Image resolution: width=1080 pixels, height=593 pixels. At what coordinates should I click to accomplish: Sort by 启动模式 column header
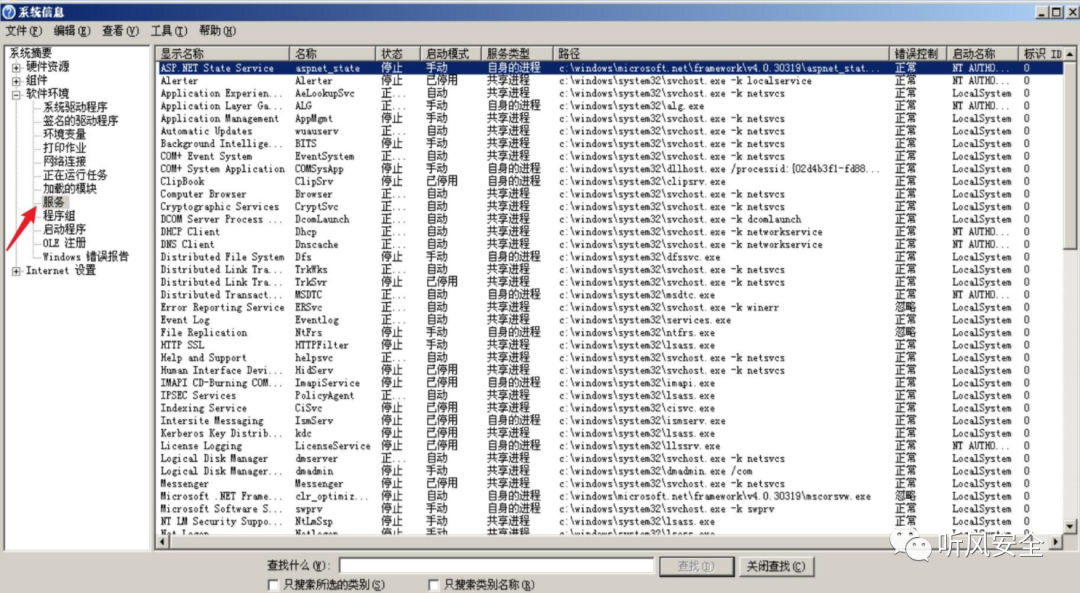tap(450, 54)
